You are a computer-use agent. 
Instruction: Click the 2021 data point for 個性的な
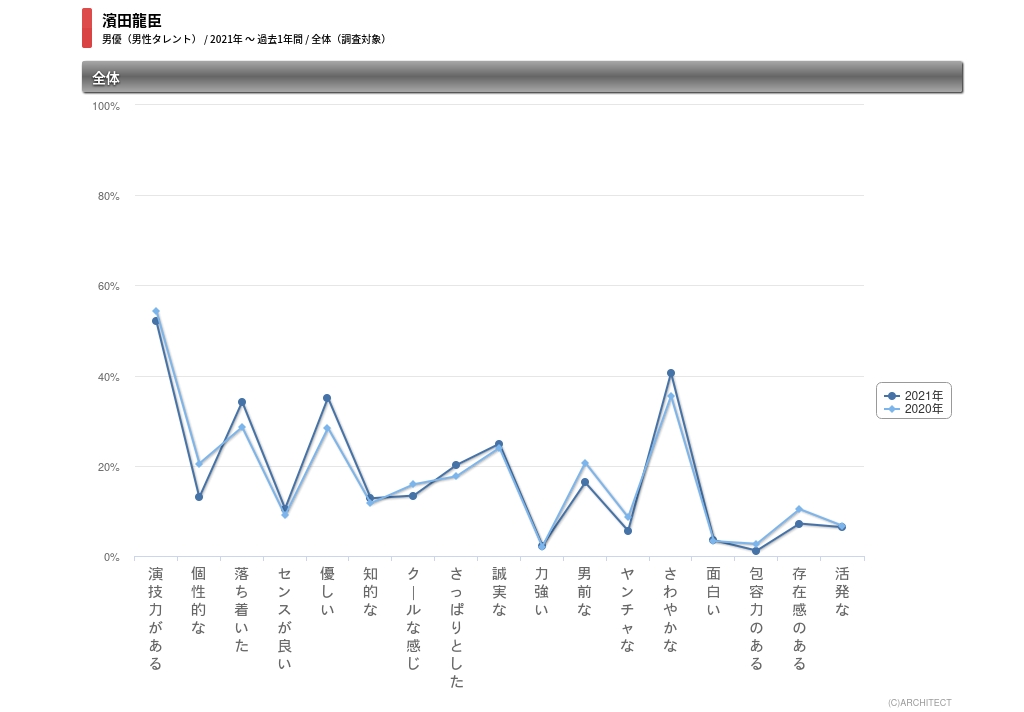click(199, 497)
